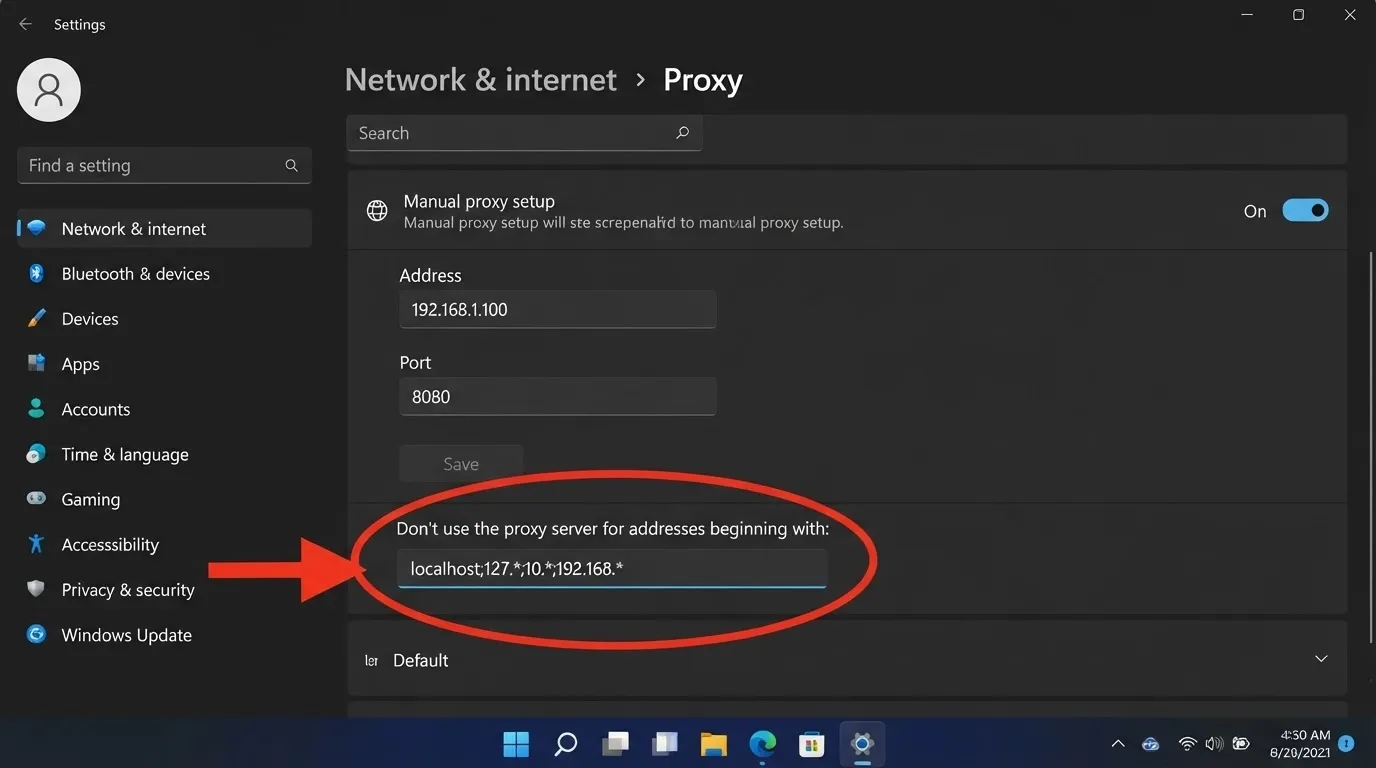Screen dimensions: 1376x768
Task: Open Task View on the taskbar
Action: coord(615,744)
